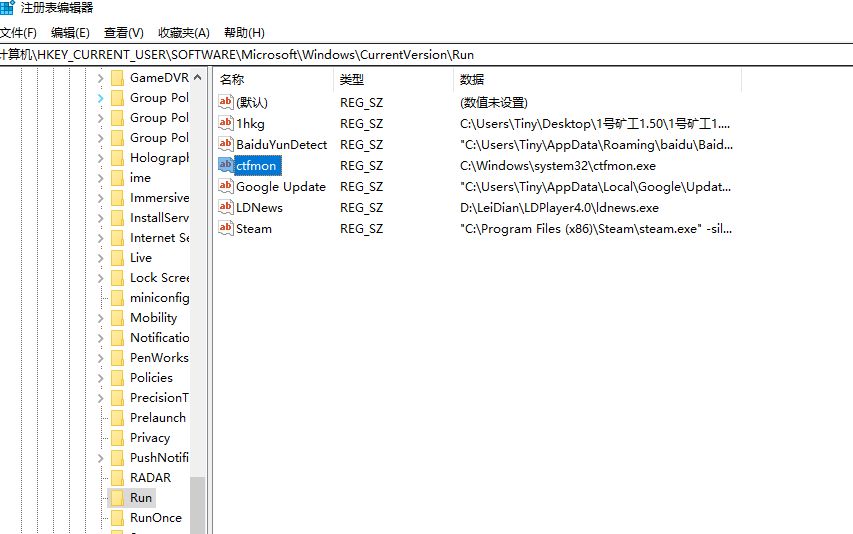853x534 pixels.
Task: Expand the Holograph key chevron
Action: click(101, 158)
